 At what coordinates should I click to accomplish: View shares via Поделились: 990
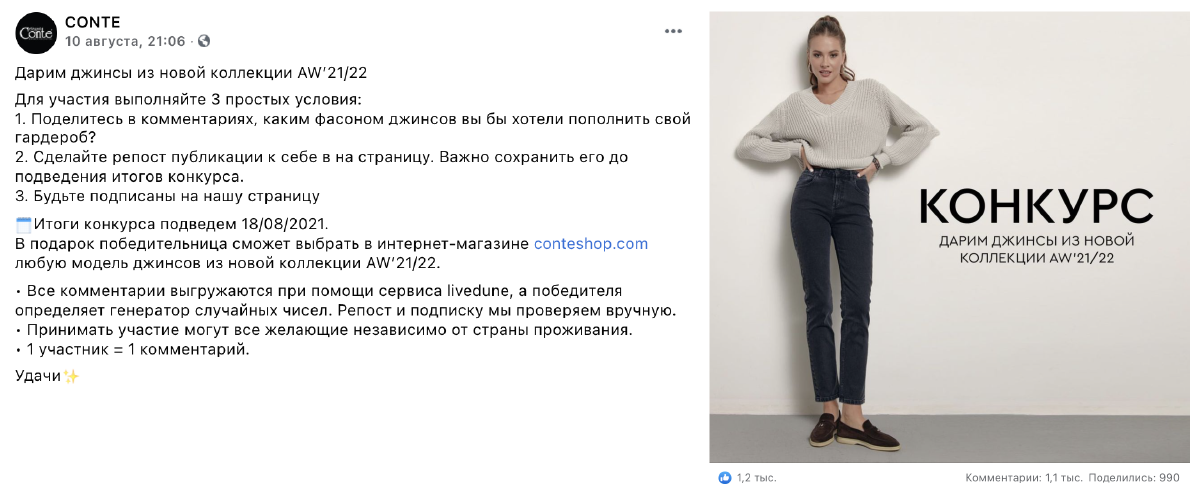coord(1134,478)
